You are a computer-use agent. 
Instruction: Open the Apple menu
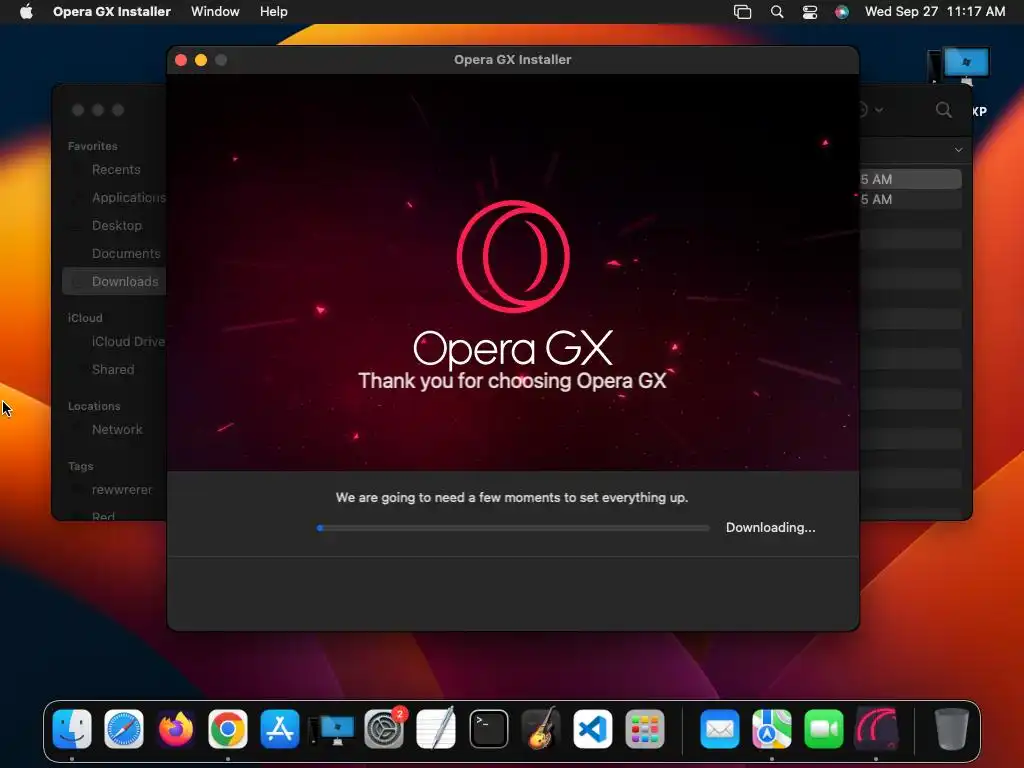point(25,11)
